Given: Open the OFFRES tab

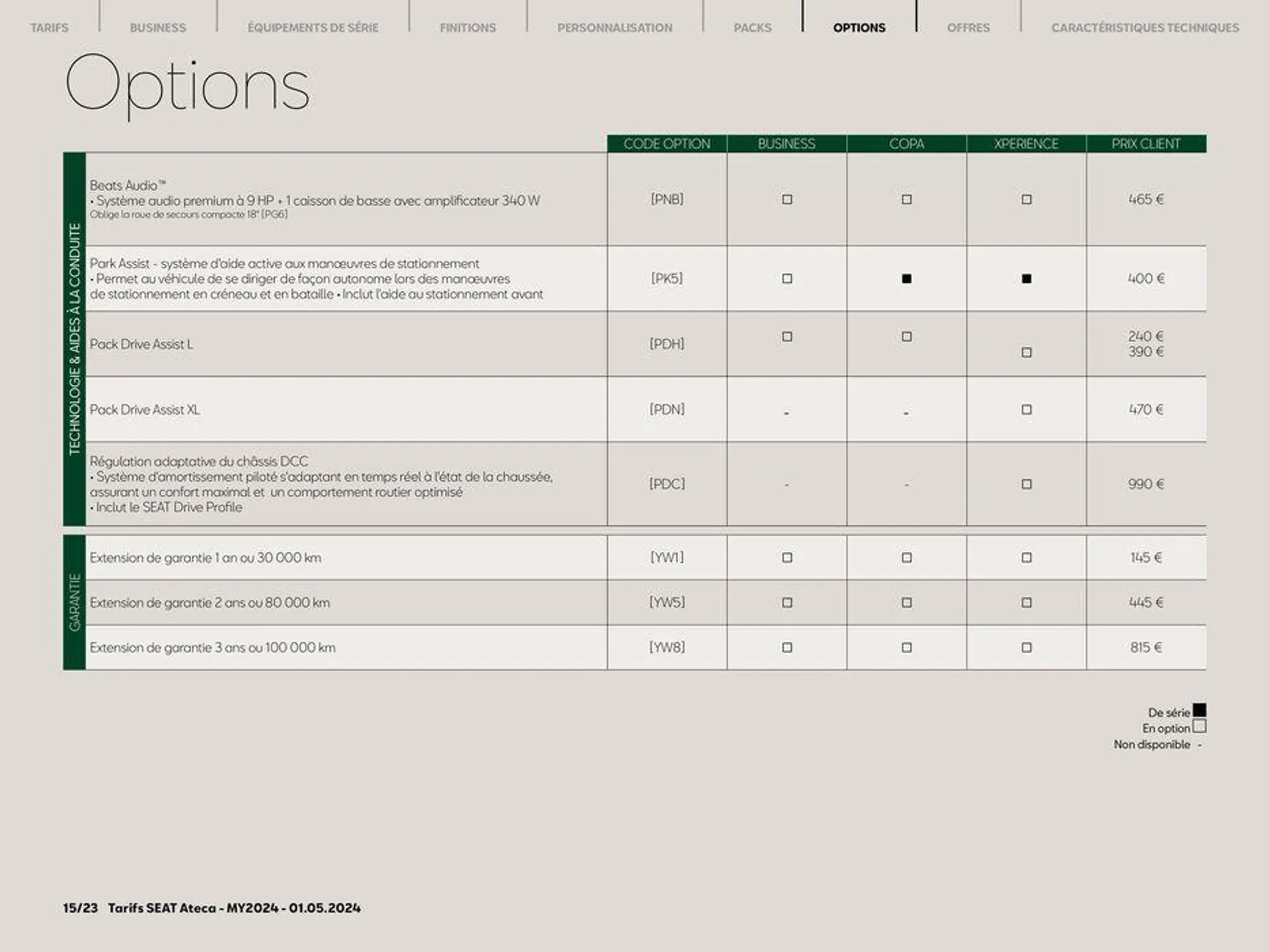Looking at the screenshot, I should tap(968, 28).
